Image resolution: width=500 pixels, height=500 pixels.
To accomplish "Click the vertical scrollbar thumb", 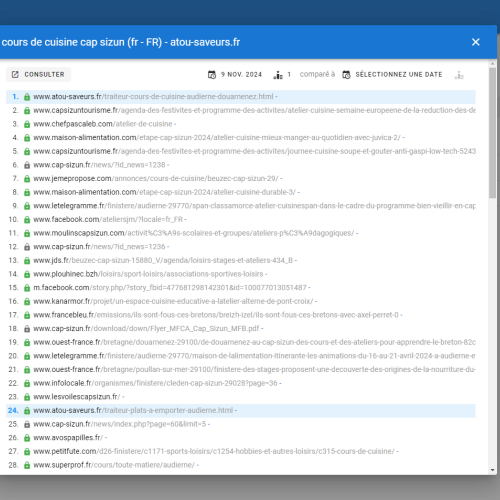I will [x=492, y=133].
